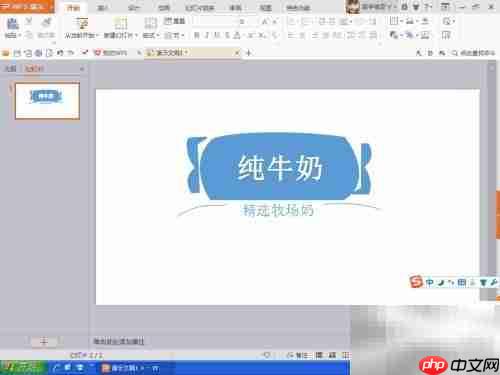Click the undo arrow icon
This screenshot has height=375, width=500.
60,53
